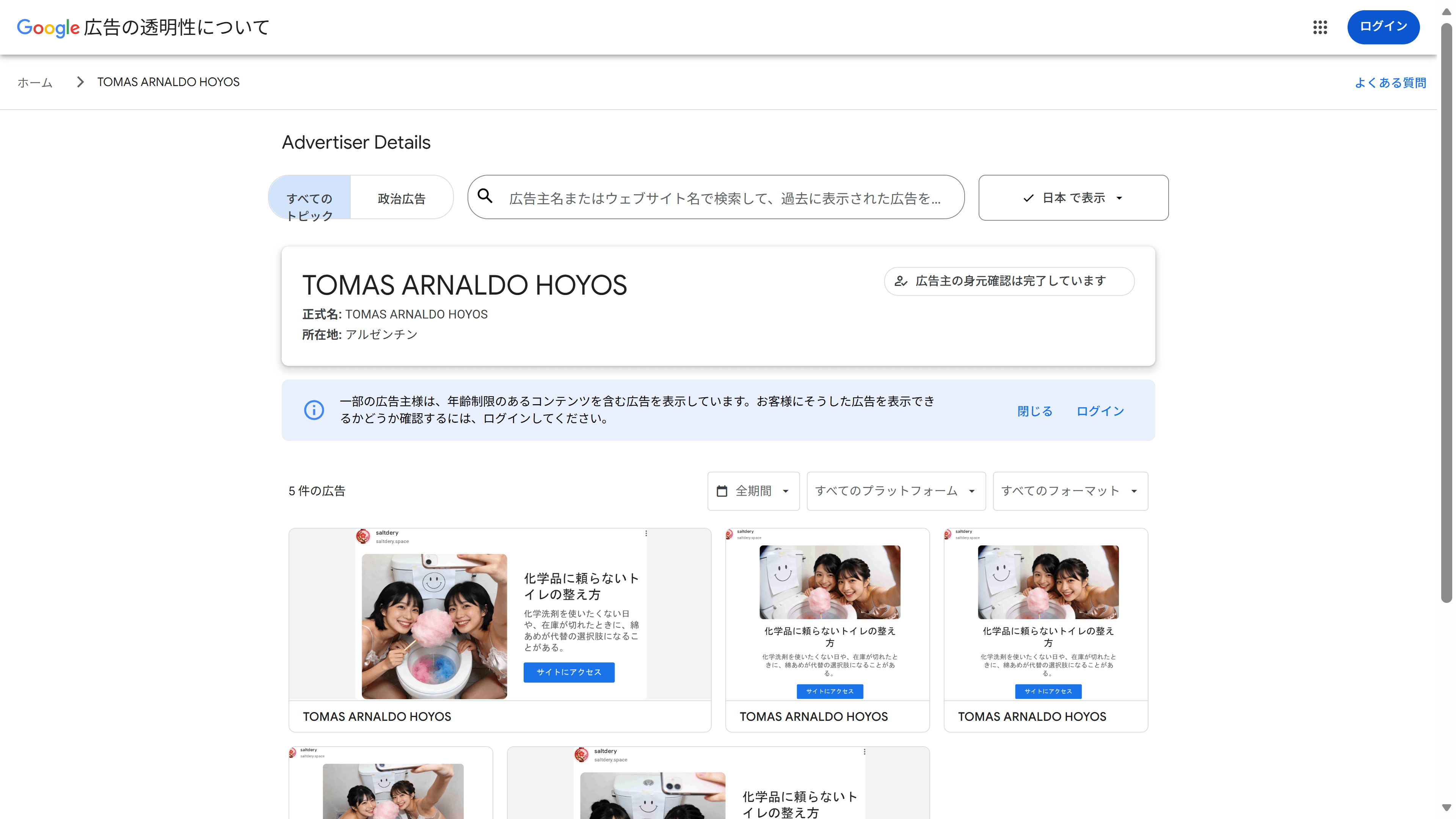Dismiss the notice with 閉じる
This screenshot has height=819, width=1456.
(x=1035, y=411)
